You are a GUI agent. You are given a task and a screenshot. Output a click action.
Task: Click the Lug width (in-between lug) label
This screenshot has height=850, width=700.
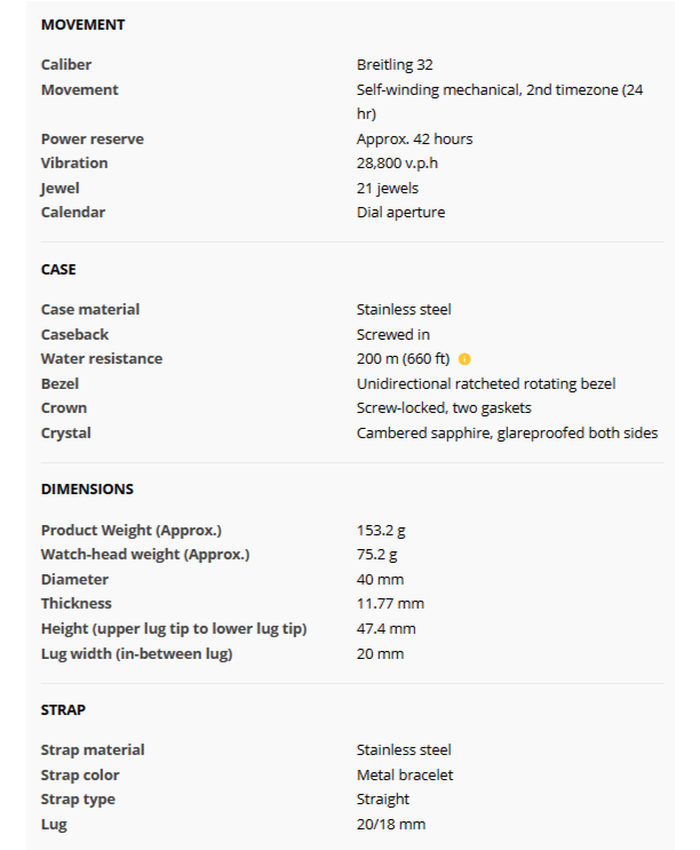pyautogui.click(x=136, y=653)
